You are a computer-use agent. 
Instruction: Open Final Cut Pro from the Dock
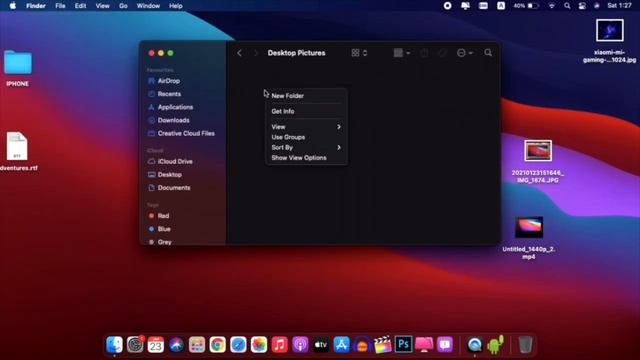click(382, 345)
